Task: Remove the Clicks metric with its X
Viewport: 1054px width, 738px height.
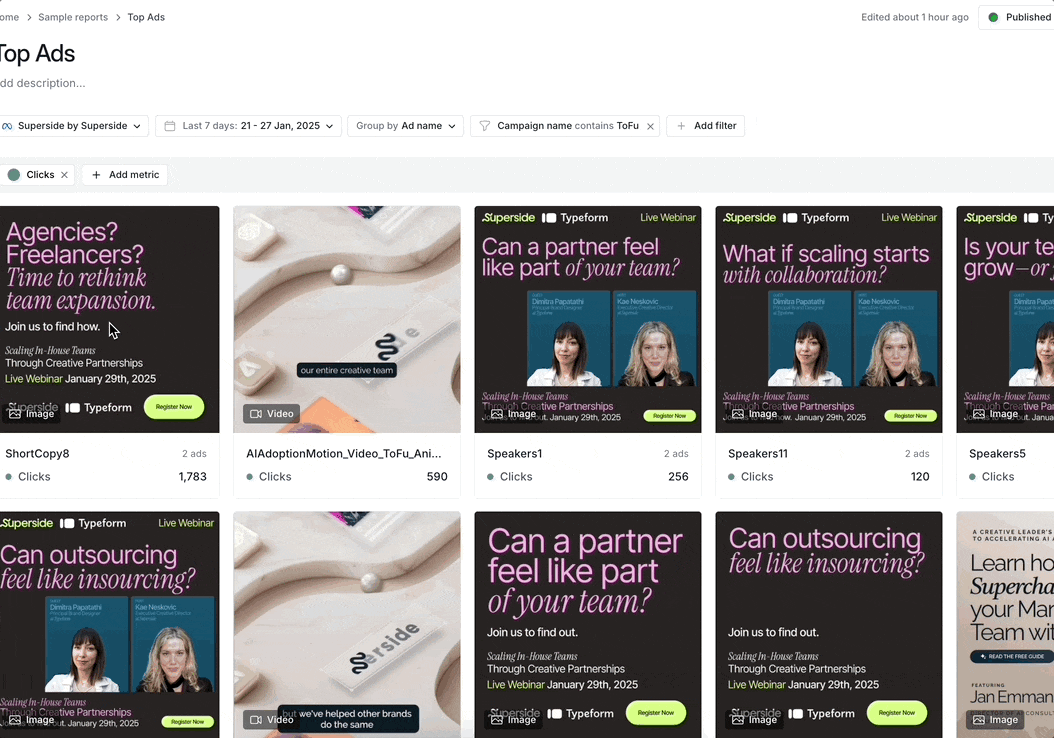Action: (x=65, y=175)
